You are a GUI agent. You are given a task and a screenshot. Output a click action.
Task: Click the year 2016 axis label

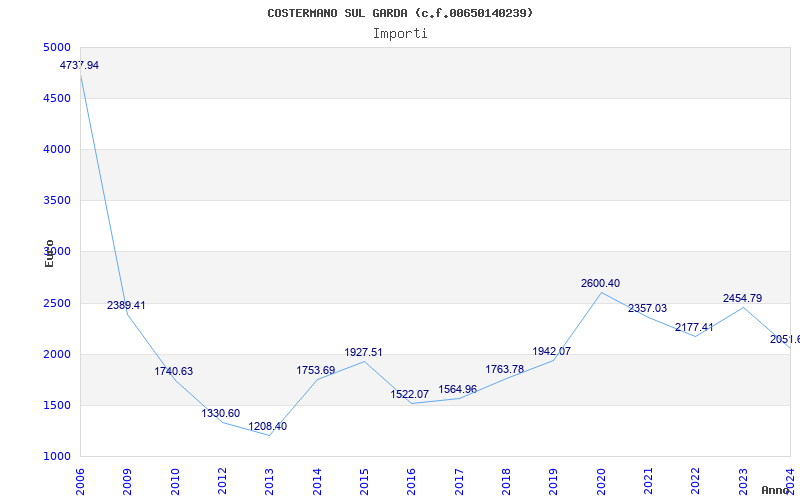coord(412,482)
